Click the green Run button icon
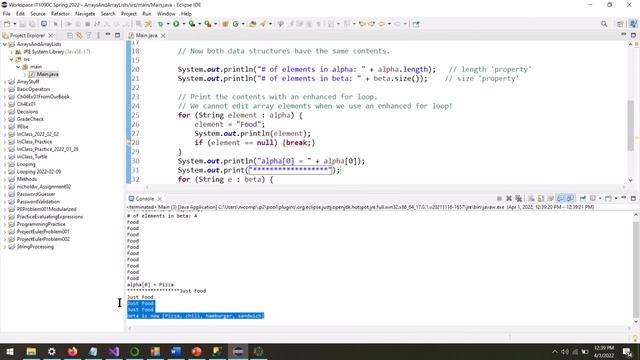640x360 pixels. click(x=176, y=24)
